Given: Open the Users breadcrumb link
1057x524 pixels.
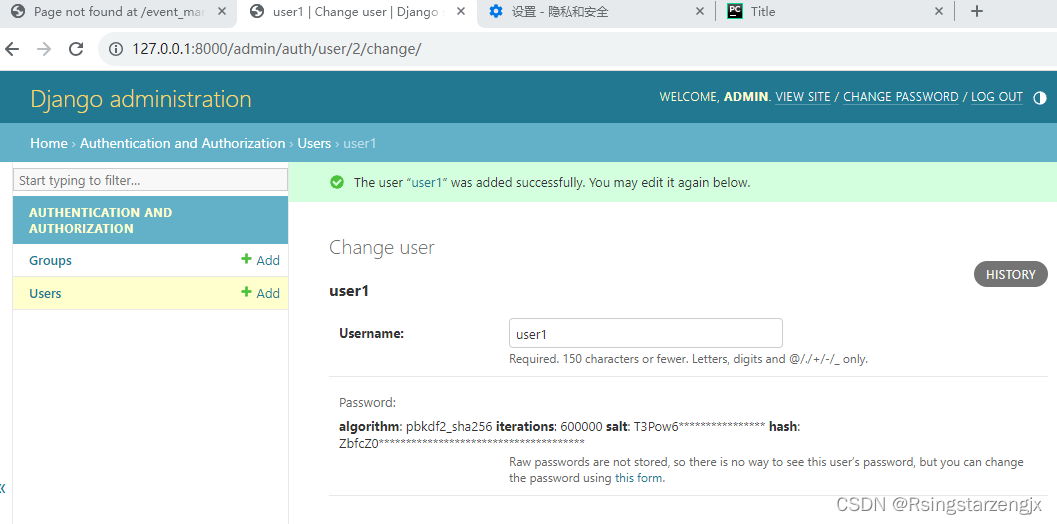Looking at the screenshot, I should 314,144.
